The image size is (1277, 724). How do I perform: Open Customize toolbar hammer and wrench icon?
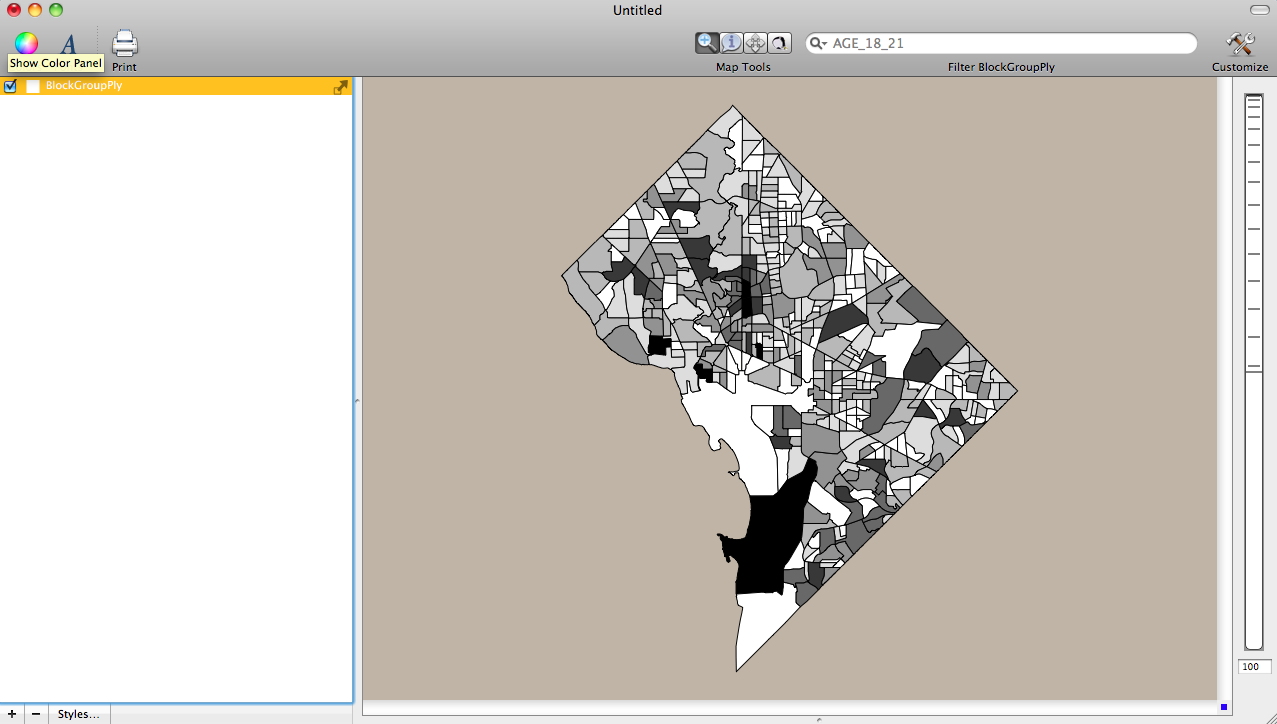1239,44
